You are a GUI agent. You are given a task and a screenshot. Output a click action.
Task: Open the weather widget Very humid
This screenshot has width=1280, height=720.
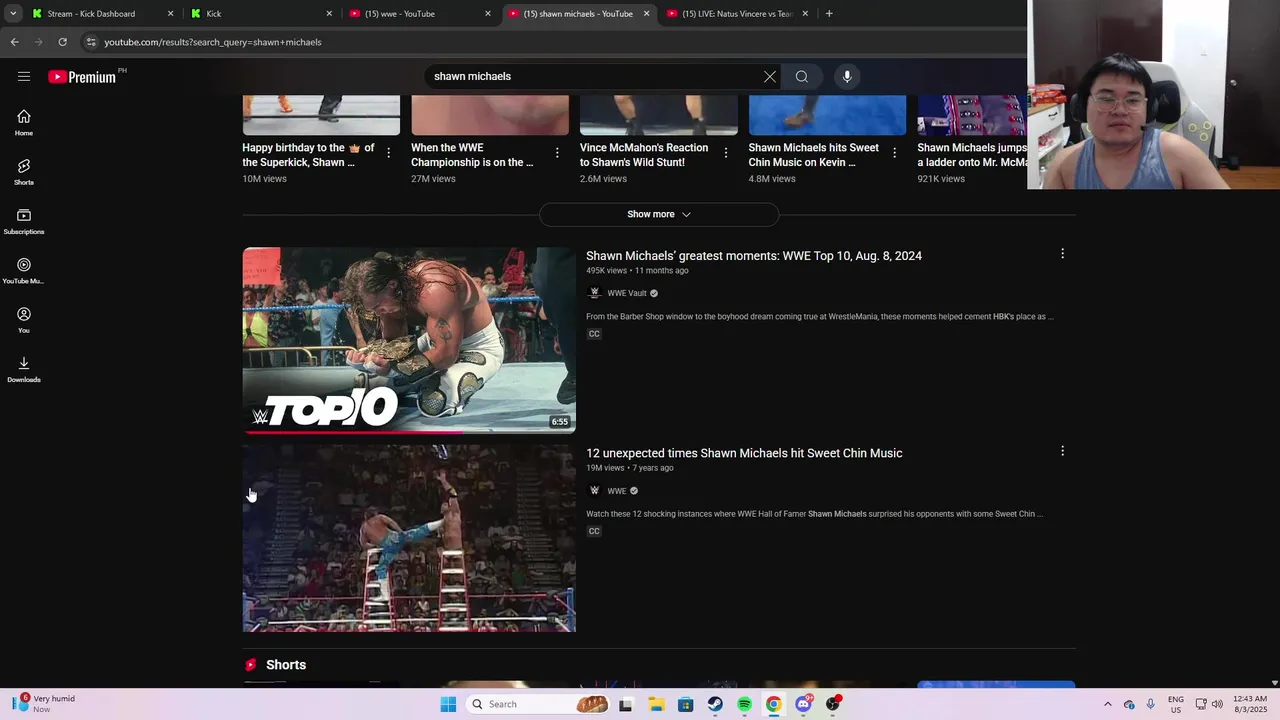pyautogui.click(x=43, y=704)
